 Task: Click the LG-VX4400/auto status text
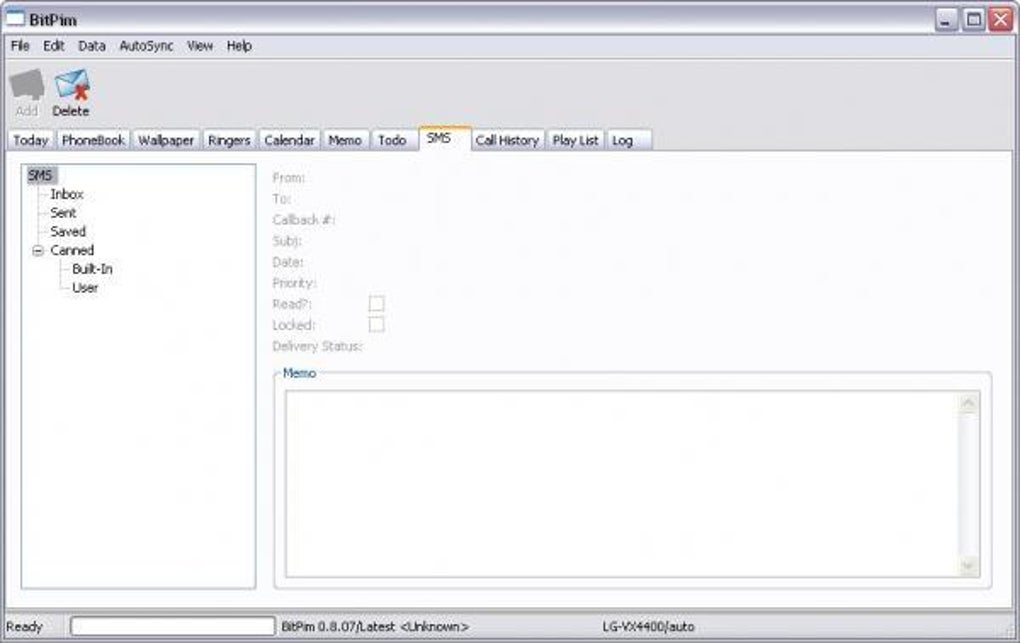click(648, 627)
